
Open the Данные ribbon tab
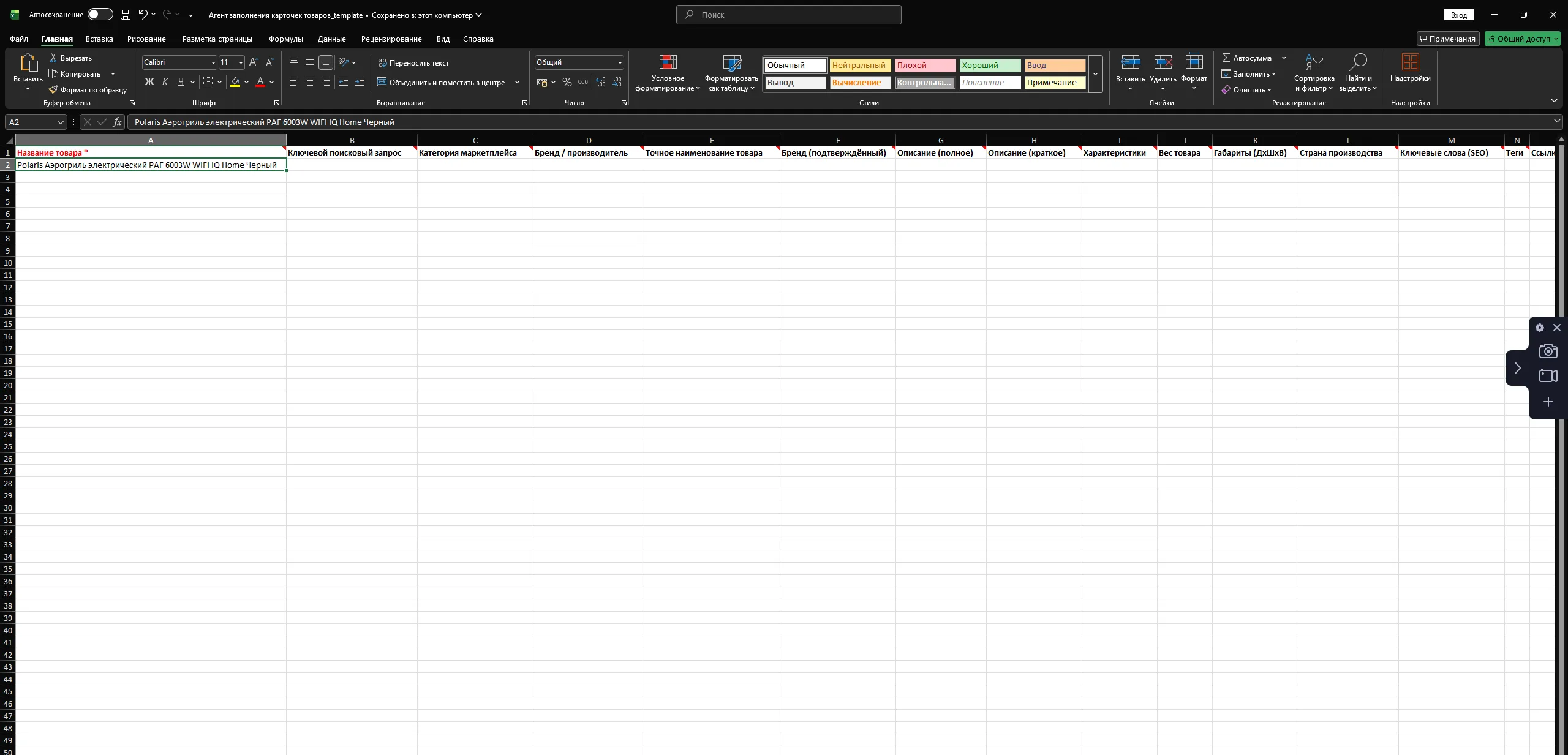[331, 39]
